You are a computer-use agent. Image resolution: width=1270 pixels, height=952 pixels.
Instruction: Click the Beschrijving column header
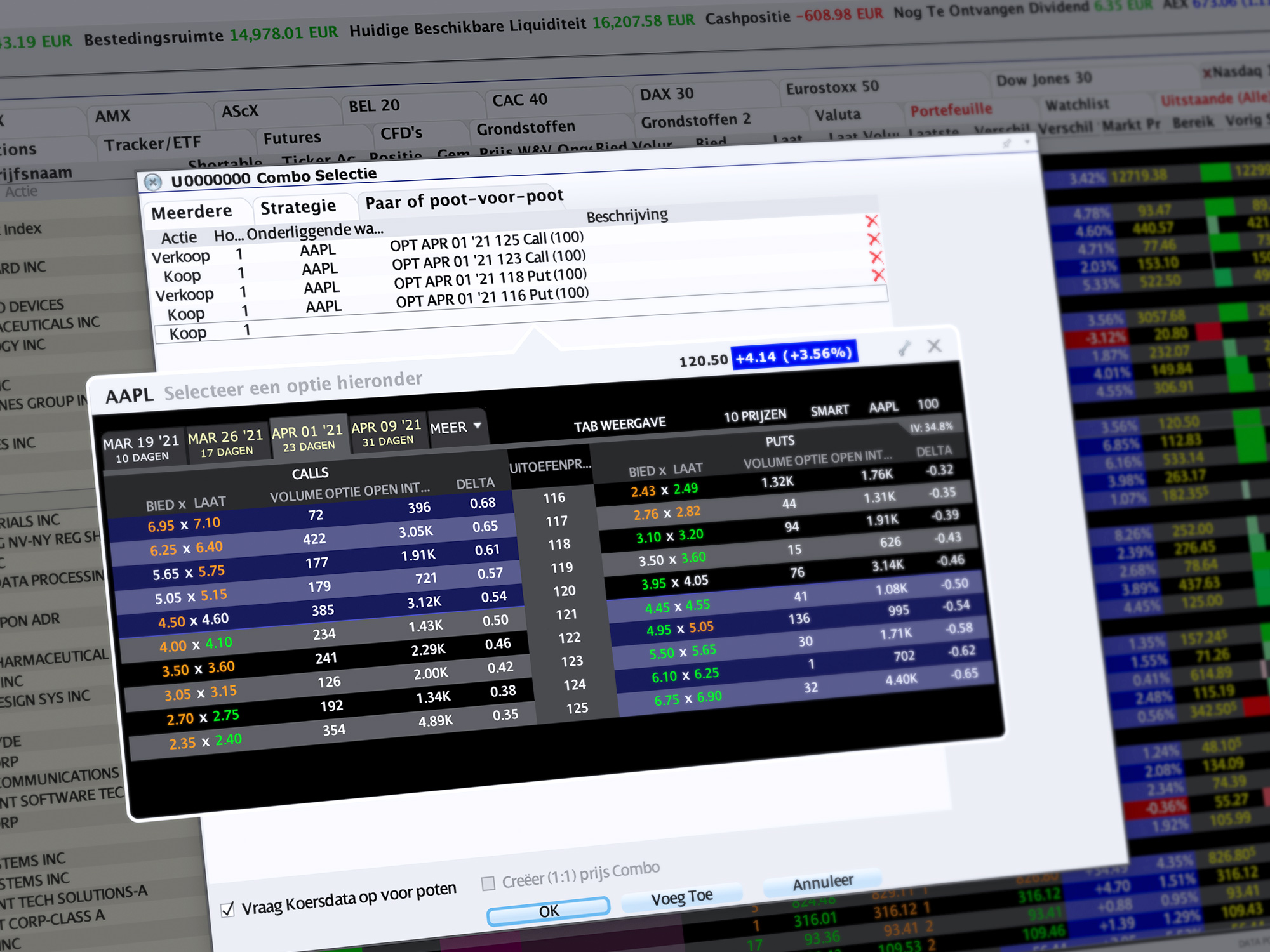tap(627, 216)
